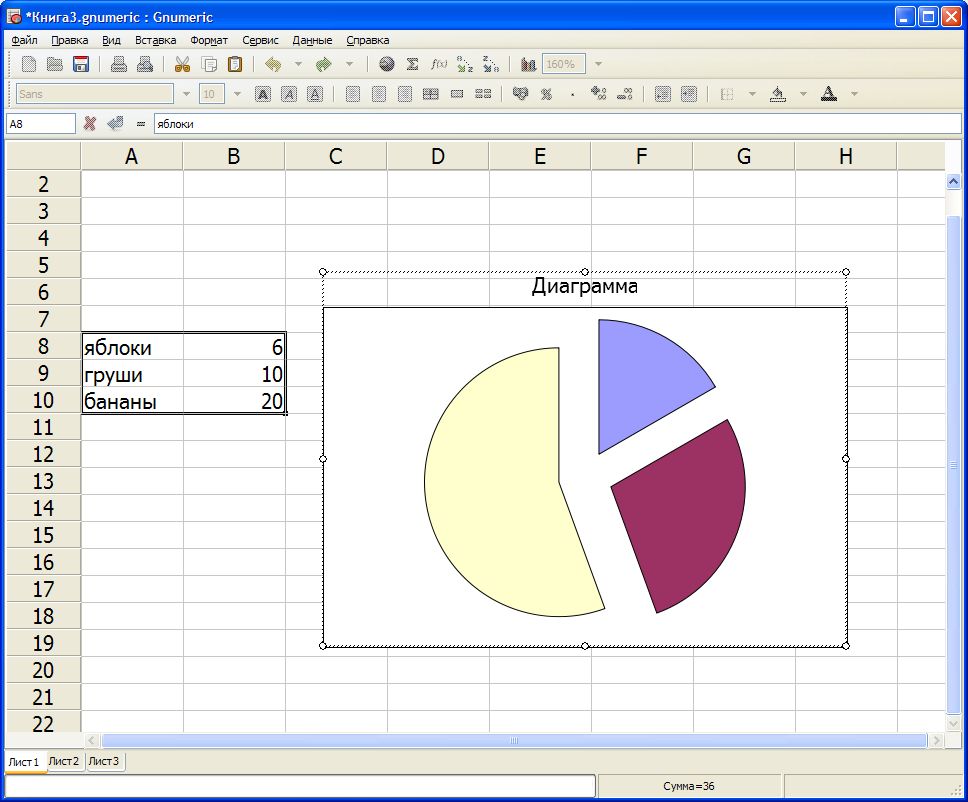Open the undo history dropdown arrow
Viewport: 968px width, 802px height.
tap(297, 64)
